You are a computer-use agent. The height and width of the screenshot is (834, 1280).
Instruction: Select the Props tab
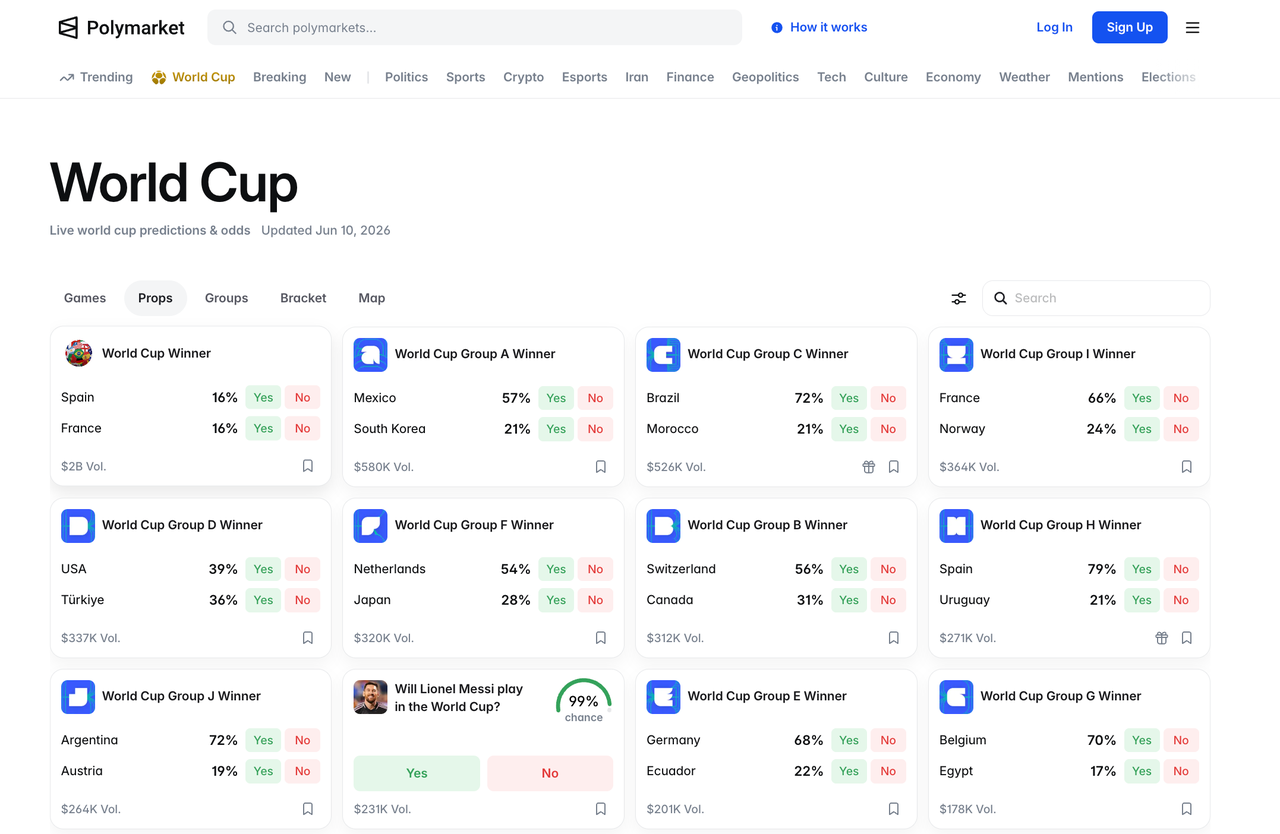[x=155, y=298]
